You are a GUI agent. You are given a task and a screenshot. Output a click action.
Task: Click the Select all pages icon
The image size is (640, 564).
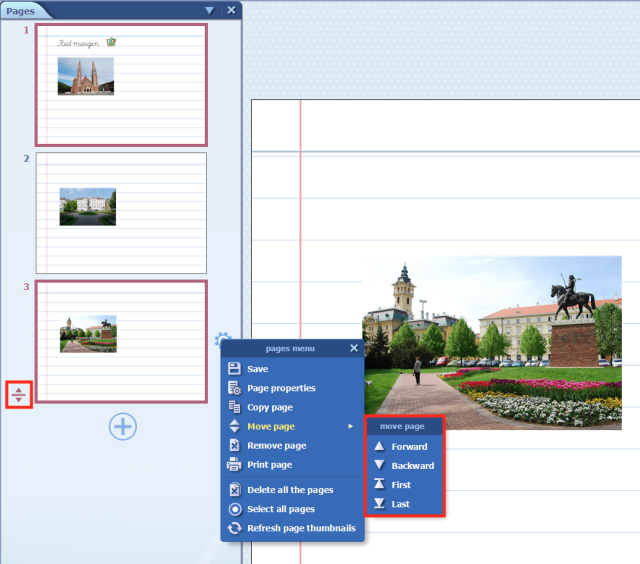(234, 509)
